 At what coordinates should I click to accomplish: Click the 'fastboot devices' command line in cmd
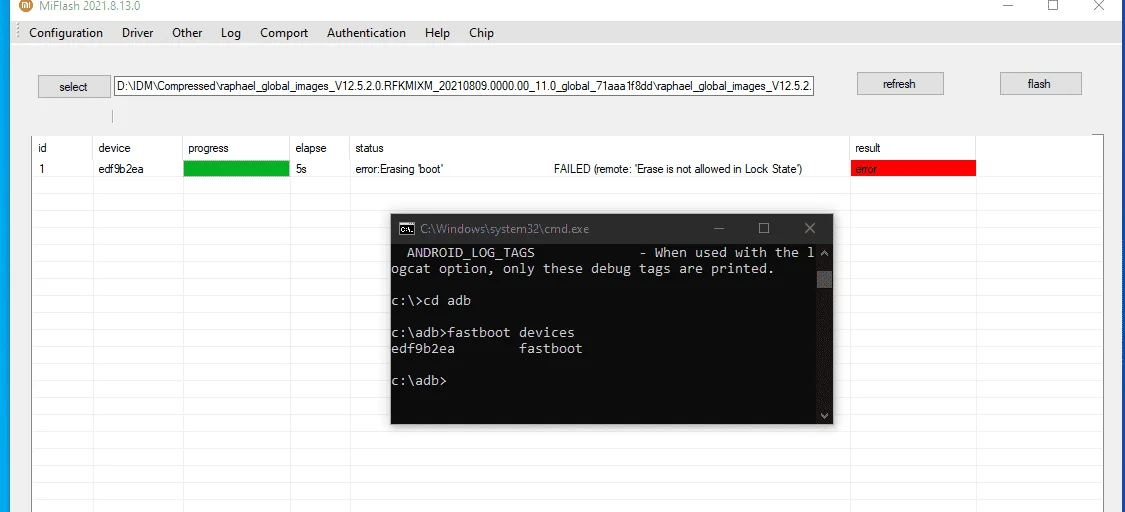click(x=483, y=333)
